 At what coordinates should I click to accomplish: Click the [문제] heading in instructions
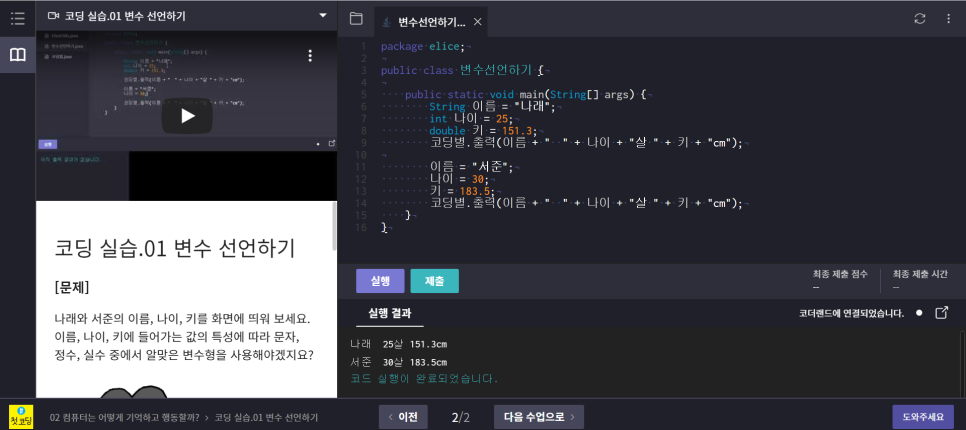pos(72,287)
